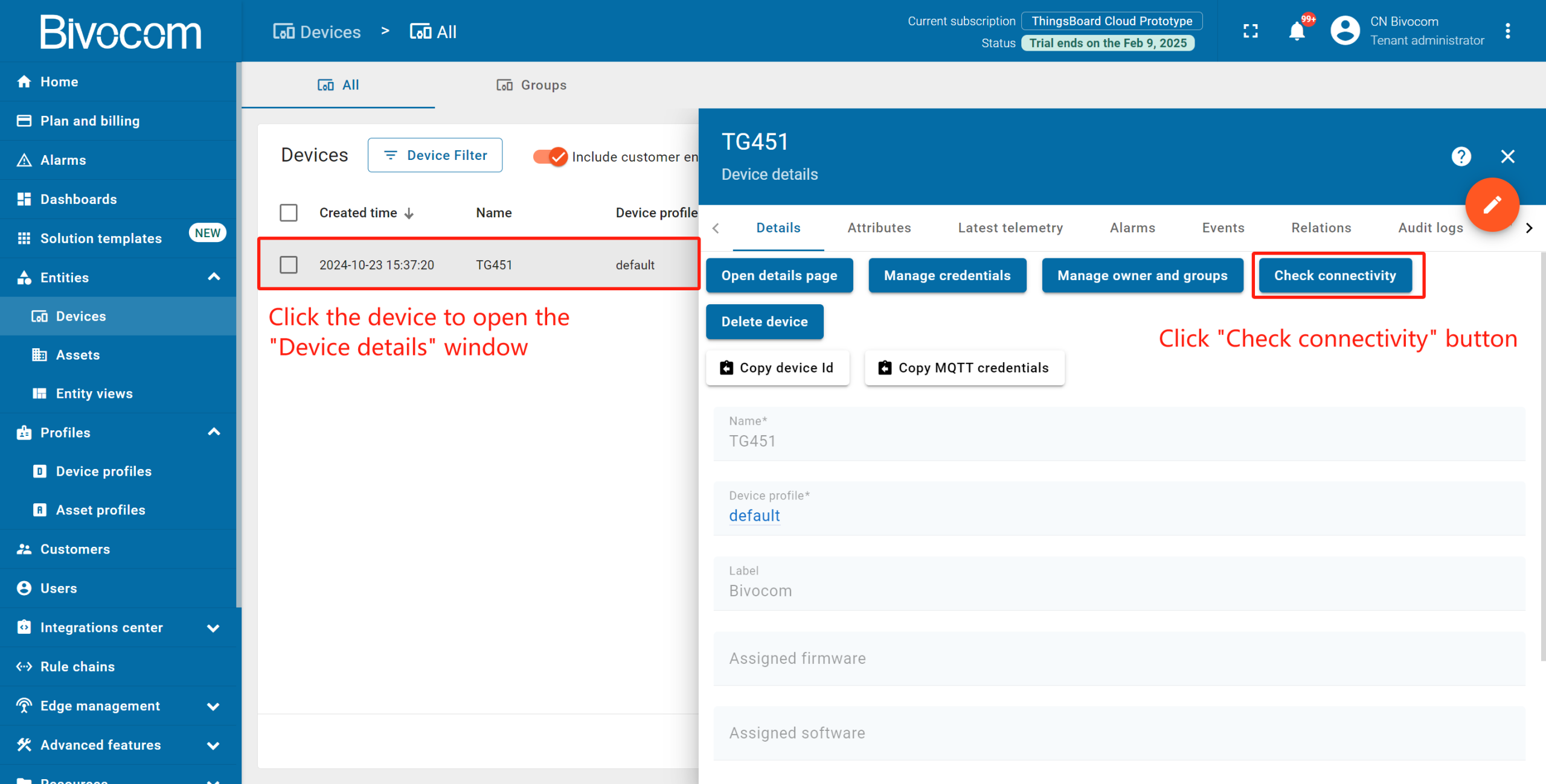The height and width of the screenshot is (784, 1546).
Task: Click the orange pencil edit button
Action: (1492, 205)
